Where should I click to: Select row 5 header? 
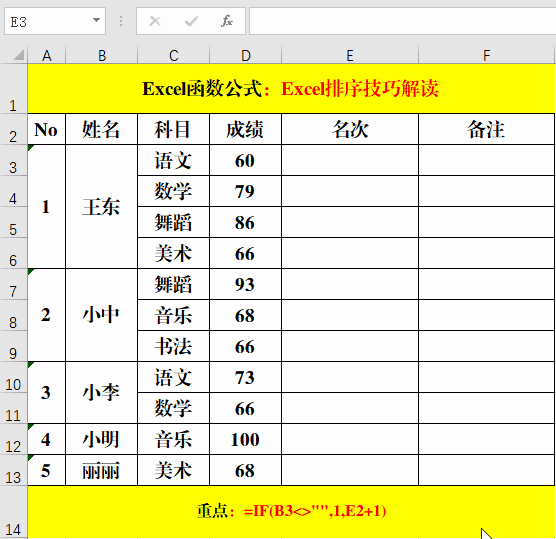(x=13, y=222)
